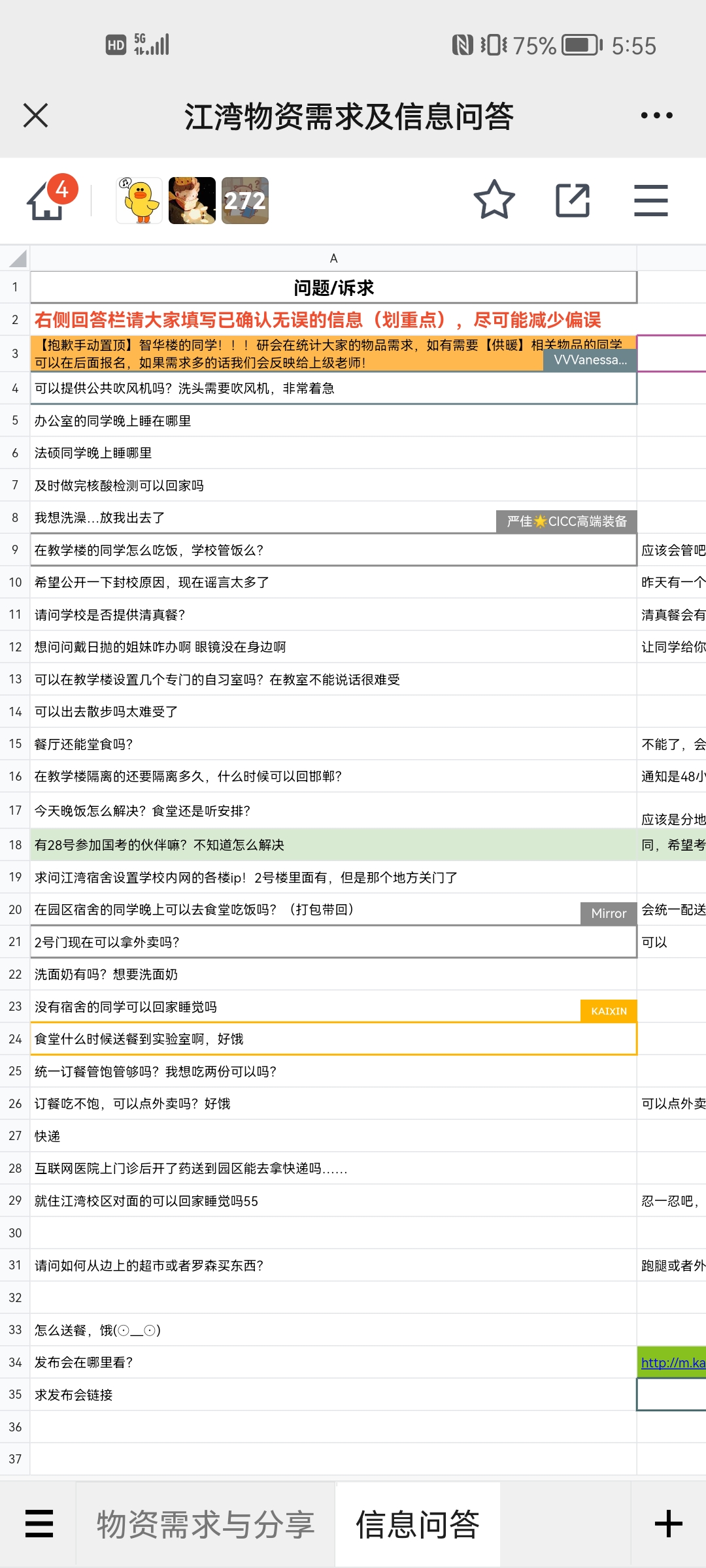Select cell 洗面奶有吗？想要洗面奶
The width and height of the screenshot is (706, 1568).
click(333, 974)
